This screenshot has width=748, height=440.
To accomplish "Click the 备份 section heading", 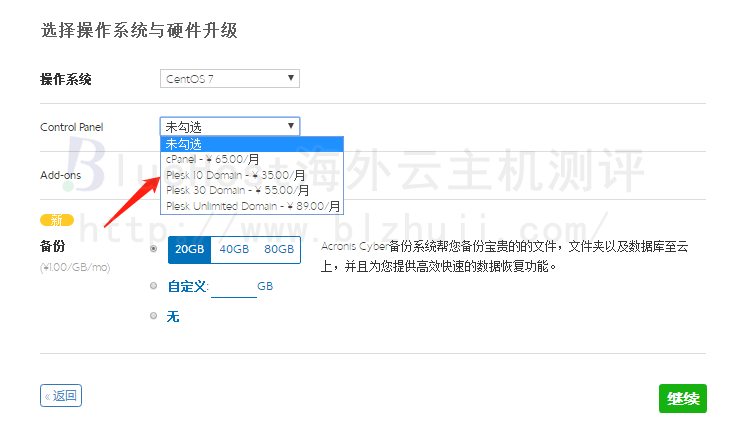I will (52, 246).
